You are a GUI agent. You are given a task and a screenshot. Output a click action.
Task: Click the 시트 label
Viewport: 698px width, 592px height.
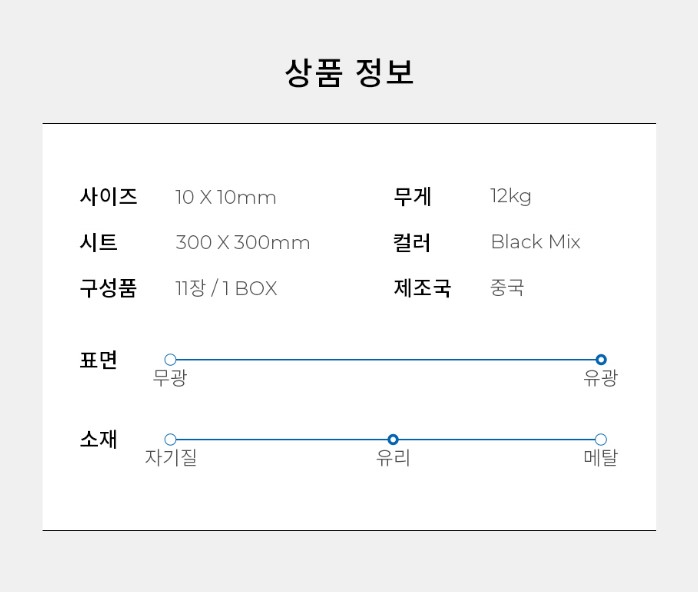(98, 242)
